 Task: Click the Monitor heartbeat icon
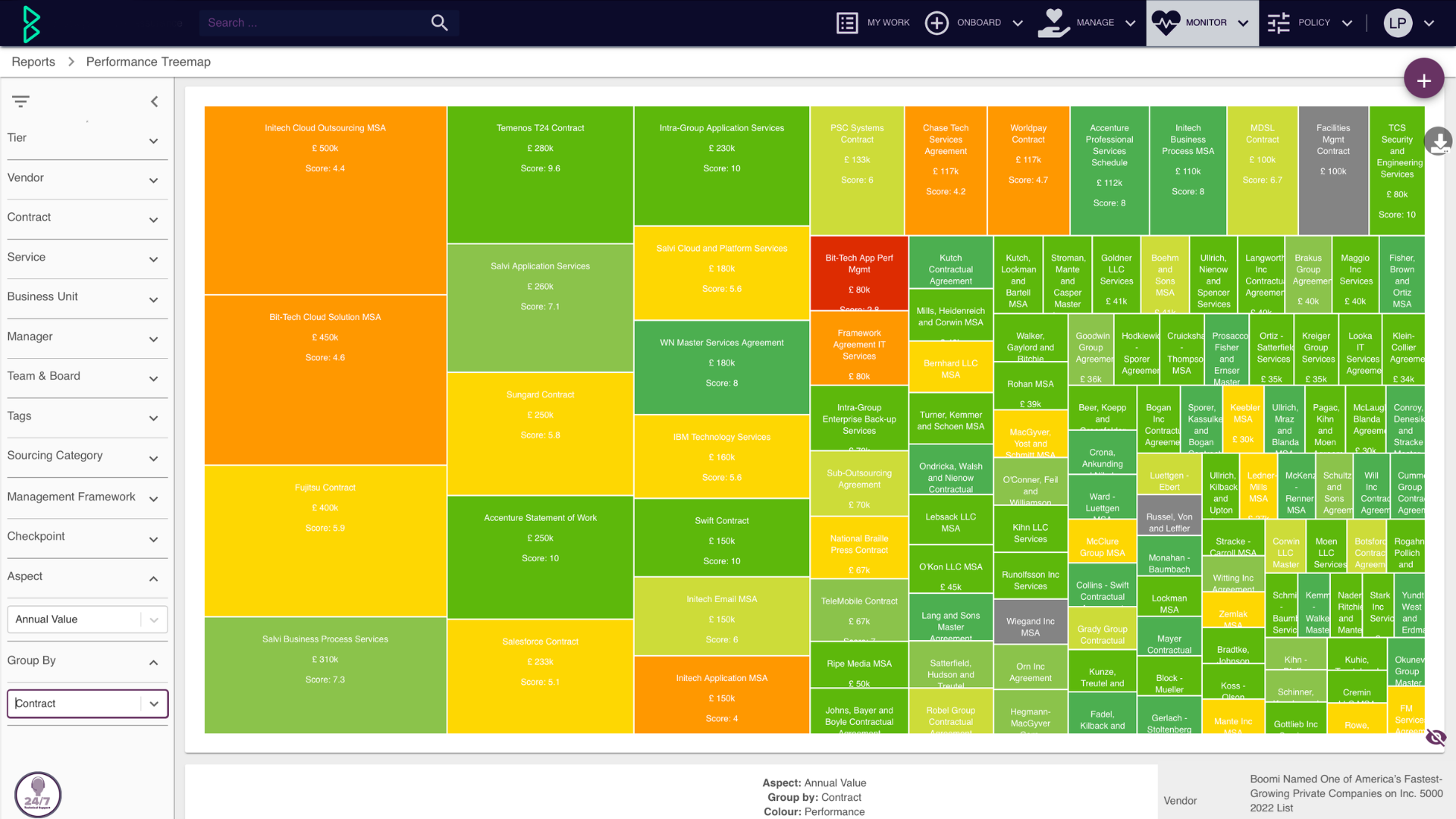click(1166, 23)
